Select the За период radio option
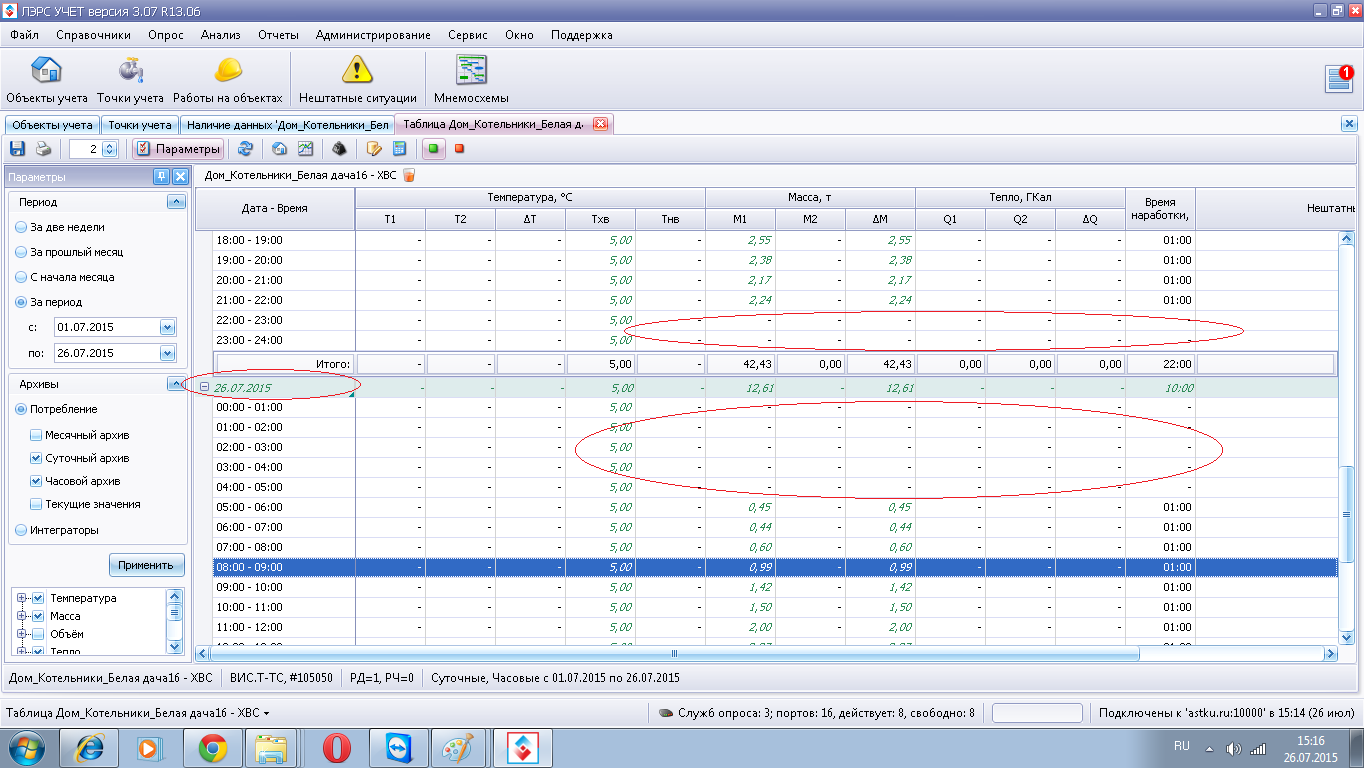Image resolution: width=1366 pixels, height=768 pixels. (48, 302)
